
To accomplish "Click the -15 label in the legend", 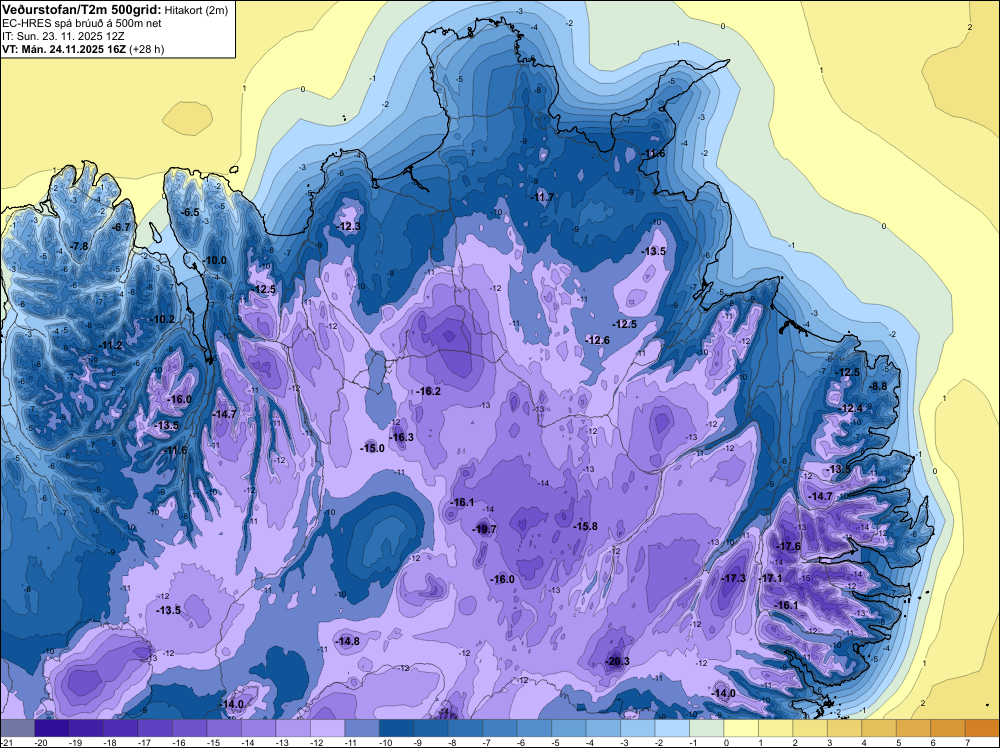I will click(214, 743).
